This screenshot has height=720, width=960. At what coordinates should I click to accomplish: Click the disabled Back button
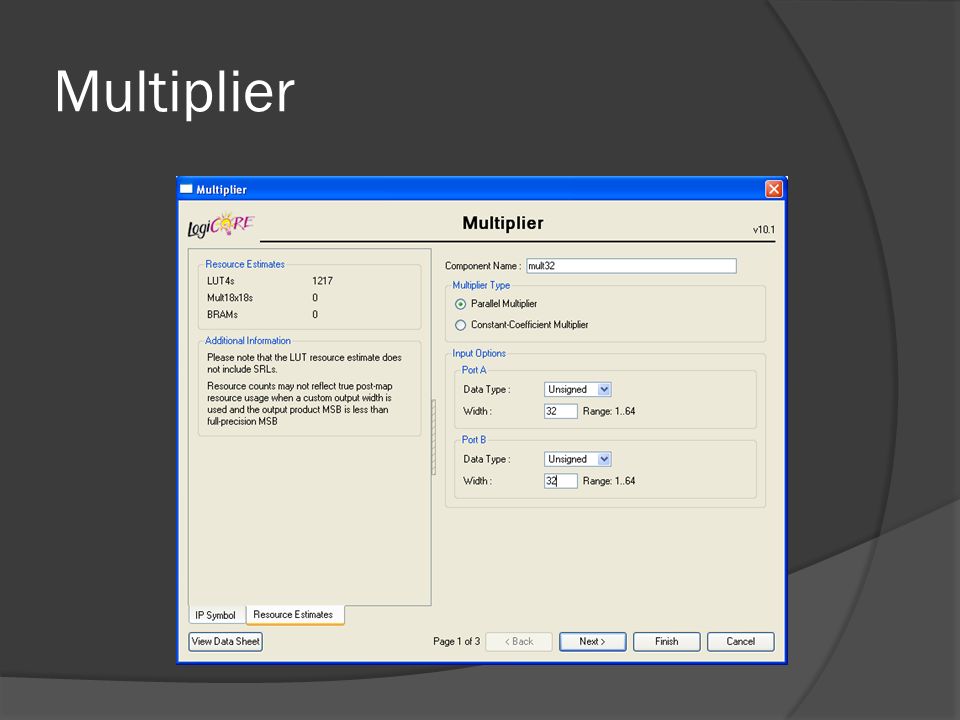click(519, 642)
